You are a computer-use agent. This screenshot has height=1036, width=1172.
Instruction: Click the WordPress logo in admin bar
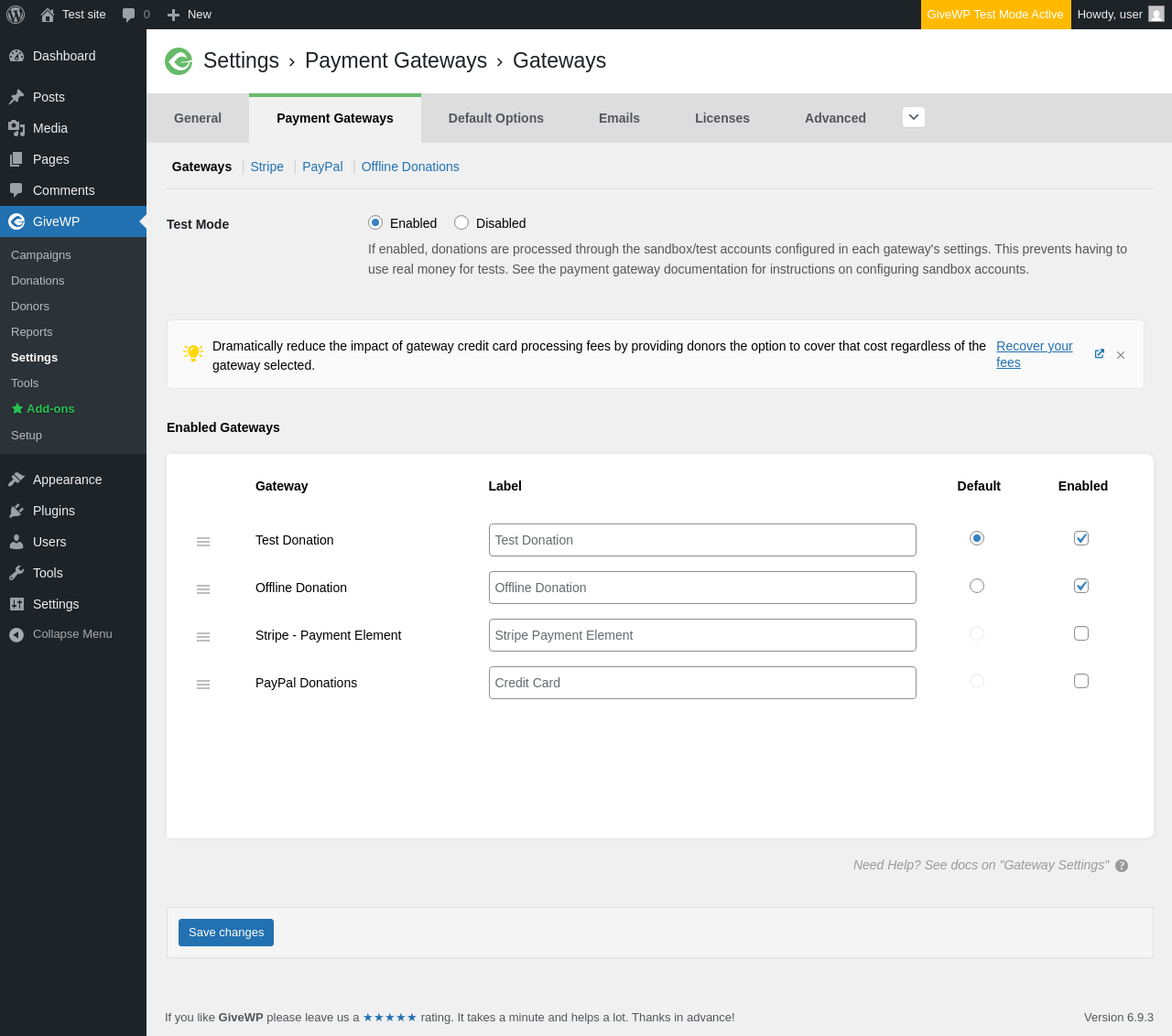click(16, 15)
